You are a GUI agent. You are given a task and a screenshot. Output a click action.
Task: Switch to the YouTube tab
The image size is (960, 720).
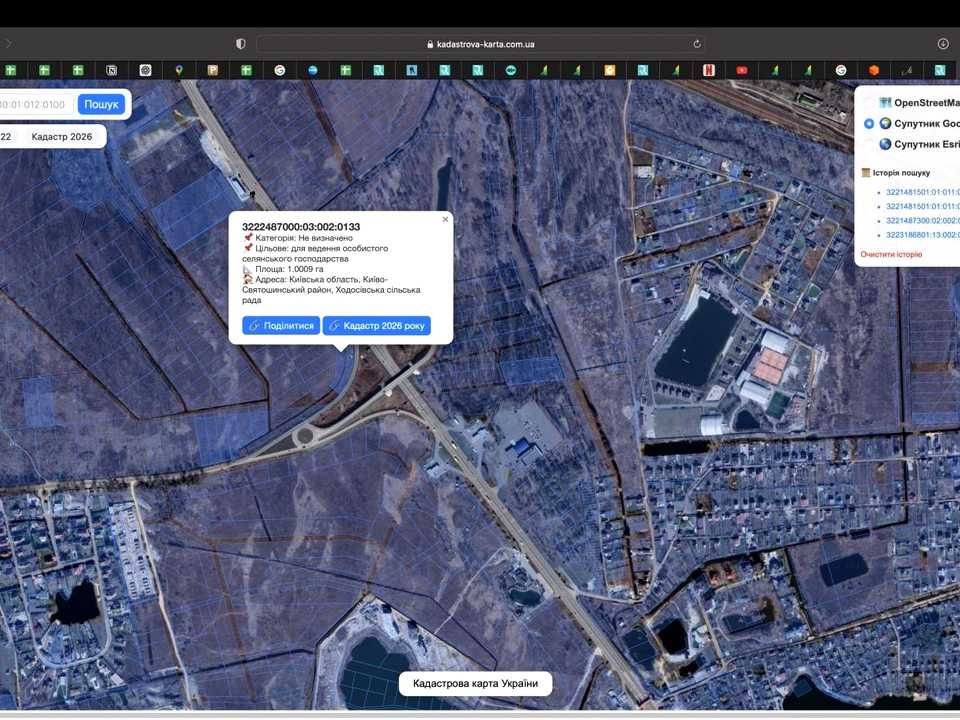[x=742, y=70]
